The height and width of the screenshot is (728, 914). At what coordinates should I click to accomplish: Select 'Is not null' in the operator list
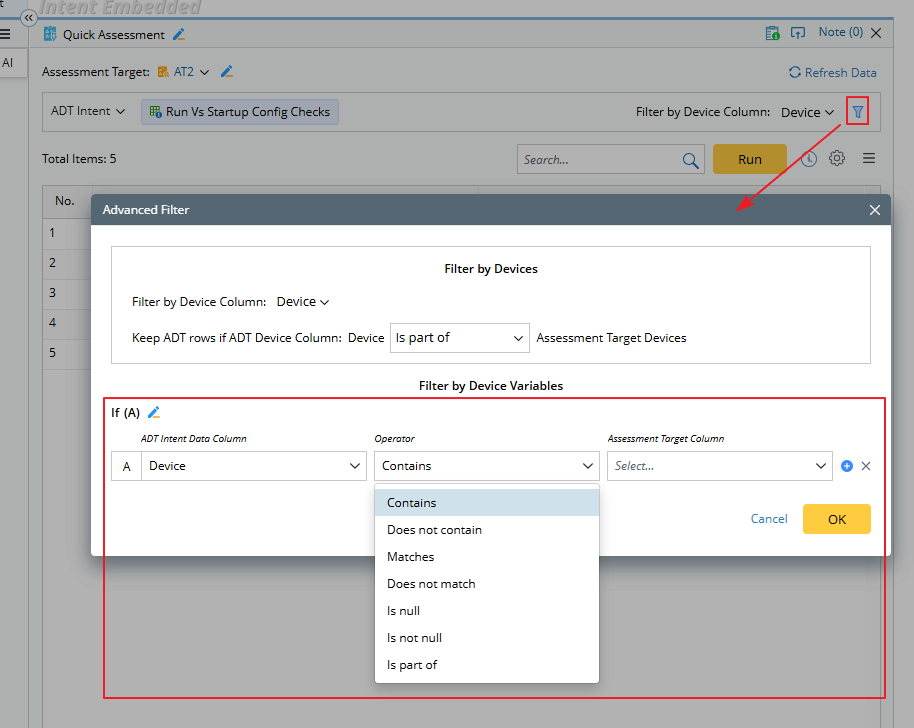pos(414,638)
